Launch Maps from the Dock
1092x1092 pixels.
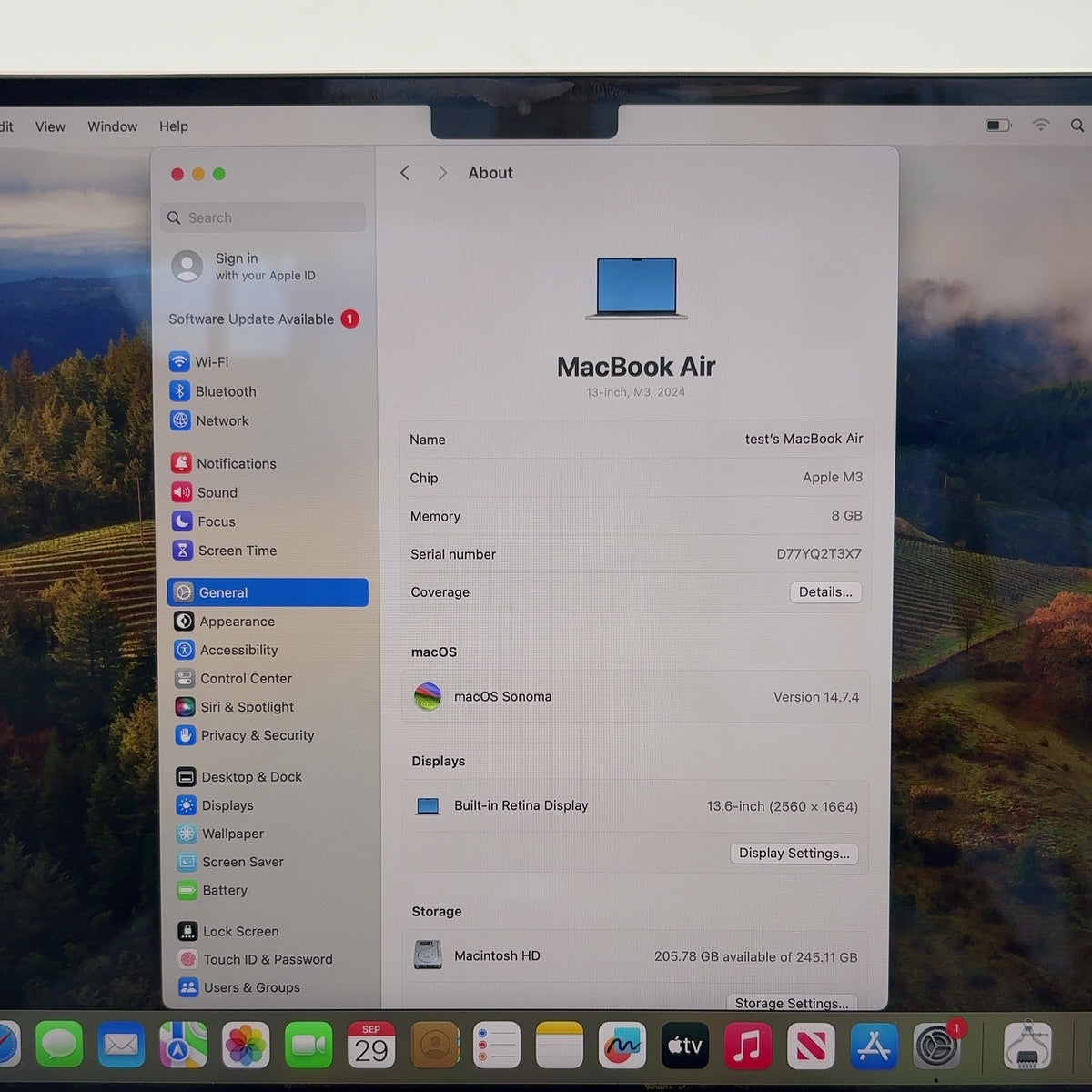[183, 1045]
